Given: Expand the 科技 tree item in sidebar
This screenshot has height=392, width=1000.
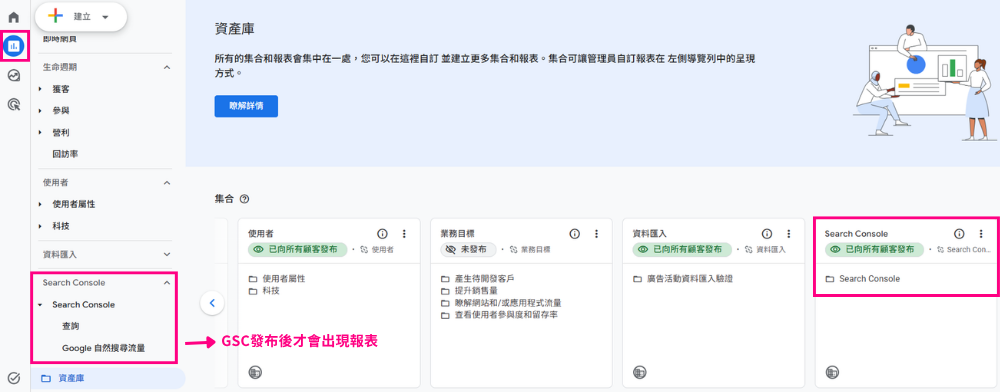Looking at the screenshot, I should click(40, 226).
